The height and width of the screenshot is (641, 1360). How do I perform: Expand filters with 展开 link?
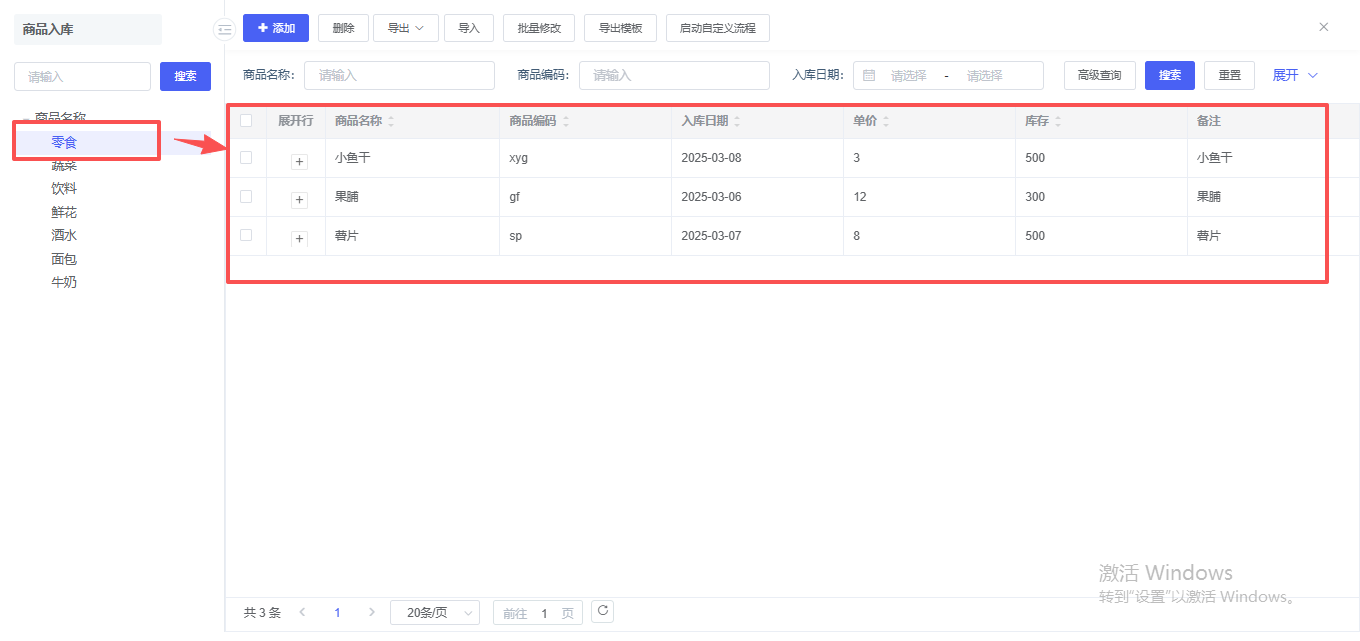[x=1295, y=76]
